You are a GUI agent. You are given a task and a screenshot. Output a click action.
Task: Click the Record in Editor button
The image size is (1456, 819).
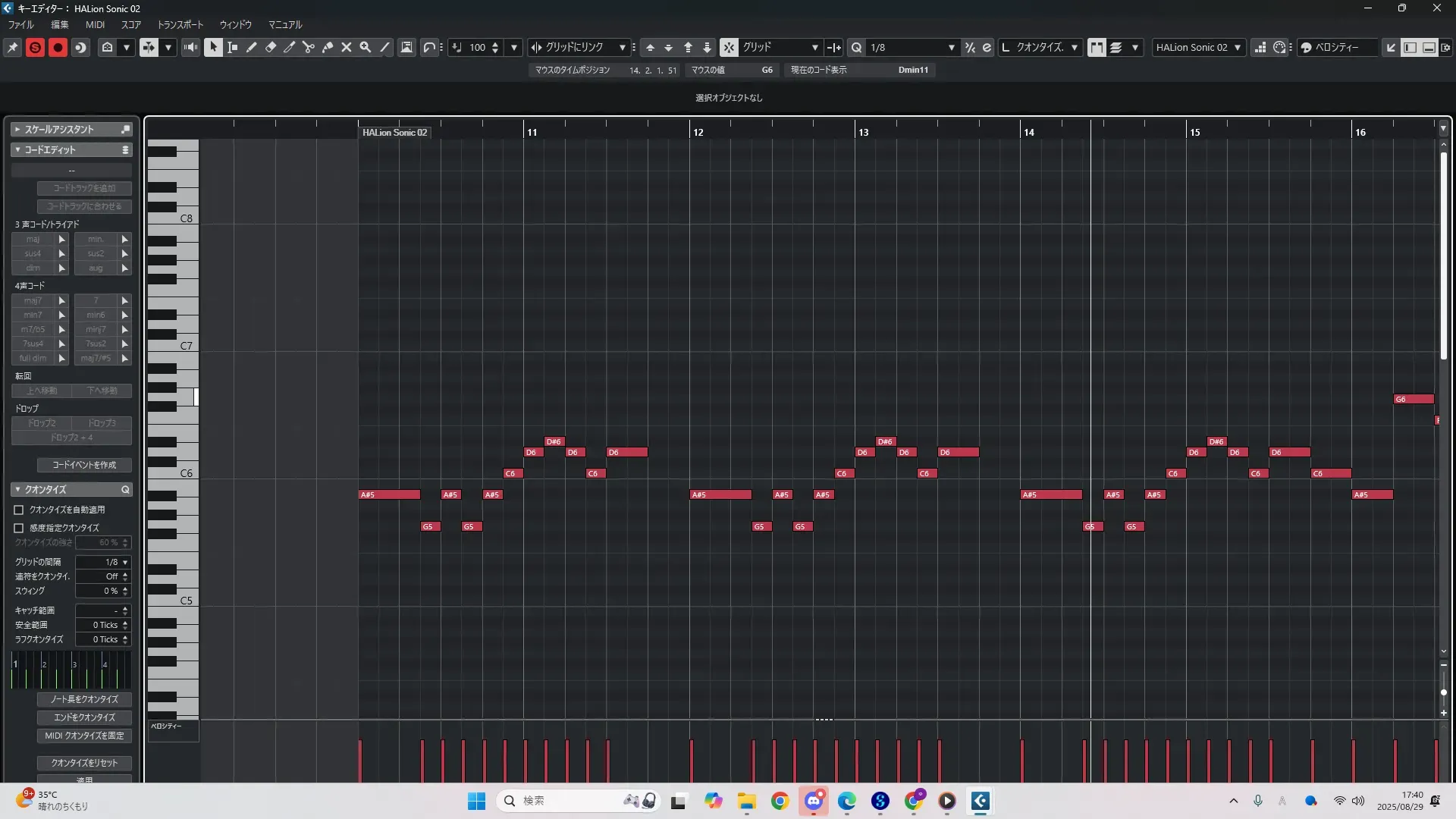(58, 47)
